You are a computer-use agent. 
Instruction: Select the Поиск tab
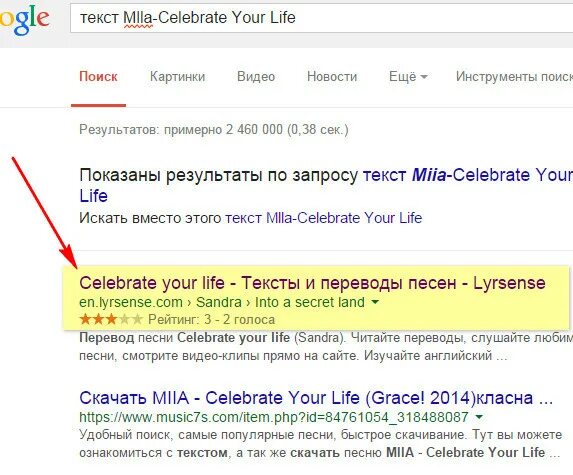click(x=98, y=76)
